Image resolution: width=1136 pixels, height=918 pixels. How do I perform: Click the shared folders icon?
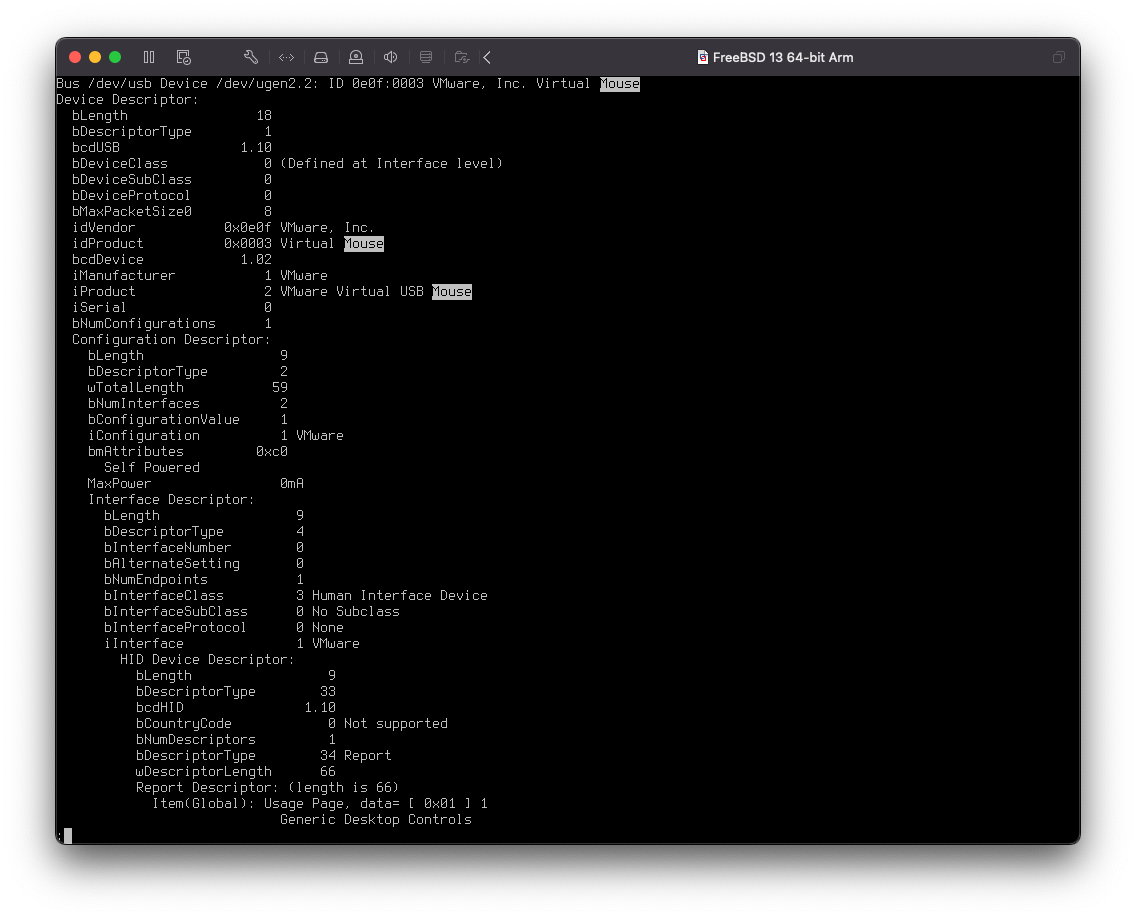point(461,57)
